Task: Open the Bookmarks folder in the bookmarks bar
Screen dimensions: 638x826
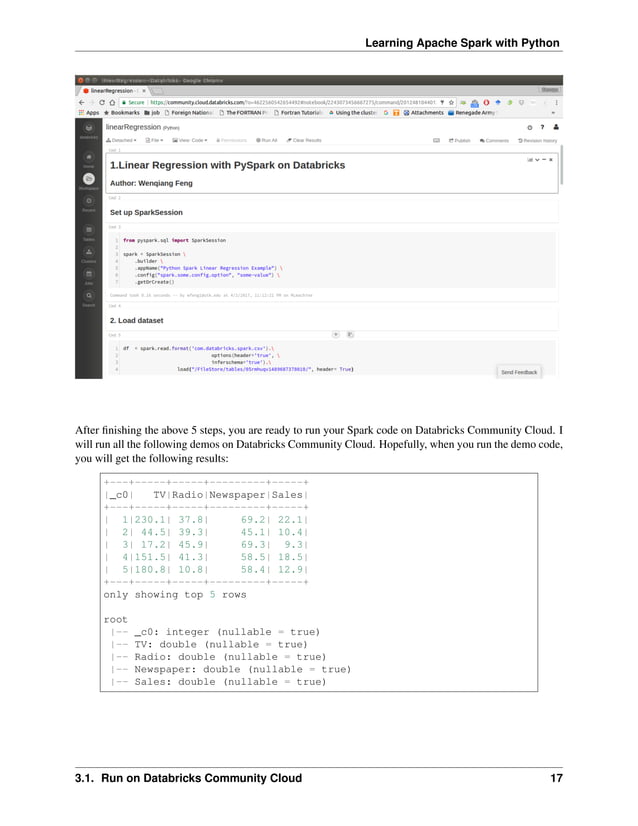Action: point(122,113)
